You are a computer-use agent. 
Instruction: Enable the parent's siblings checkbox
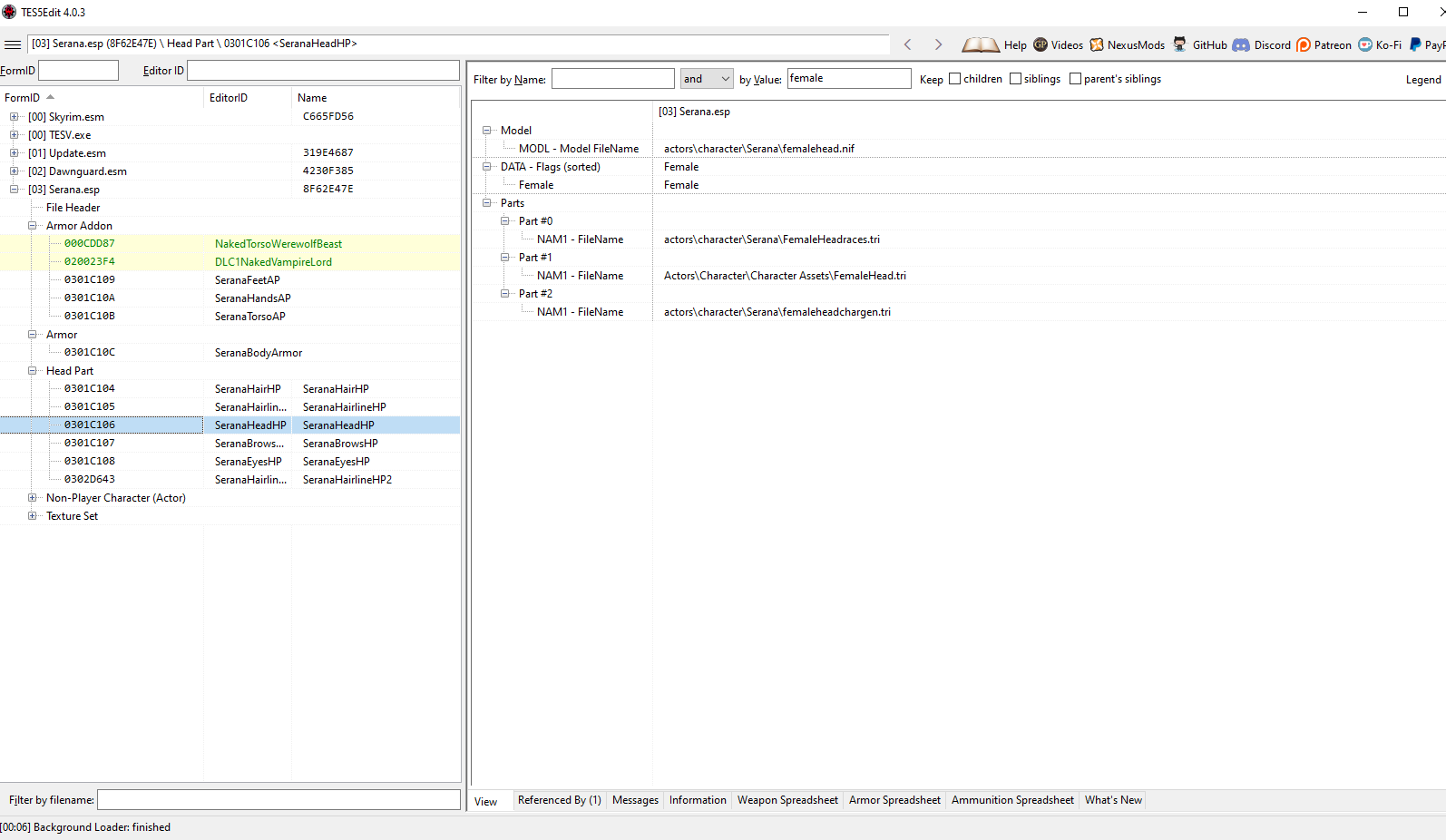click(x=1075, y=79)
